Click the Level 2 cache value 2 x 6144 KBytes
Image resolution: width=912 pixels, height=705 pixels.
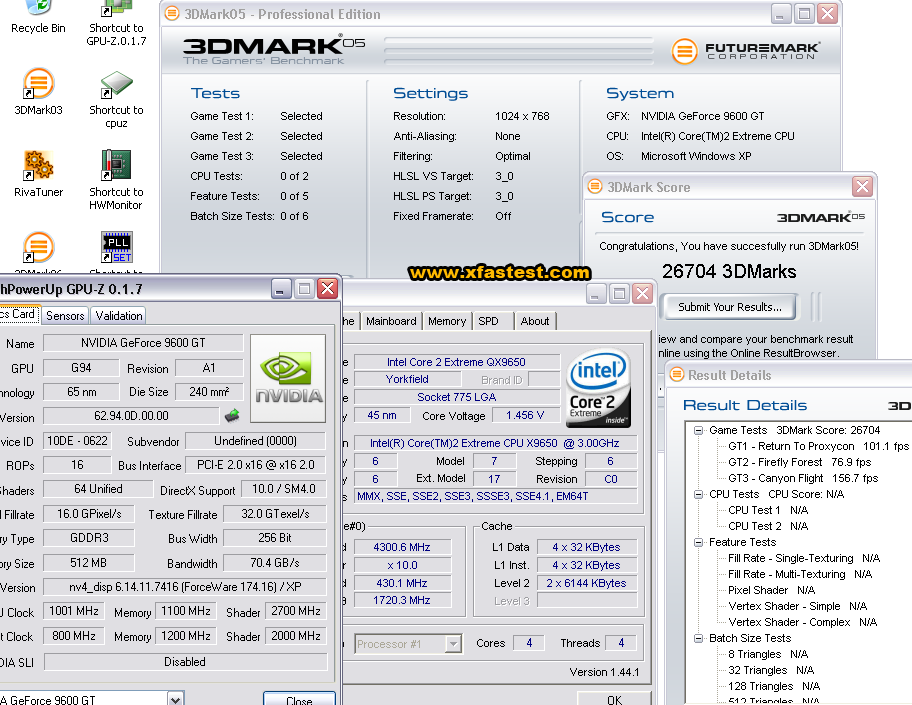pos(586,583)
